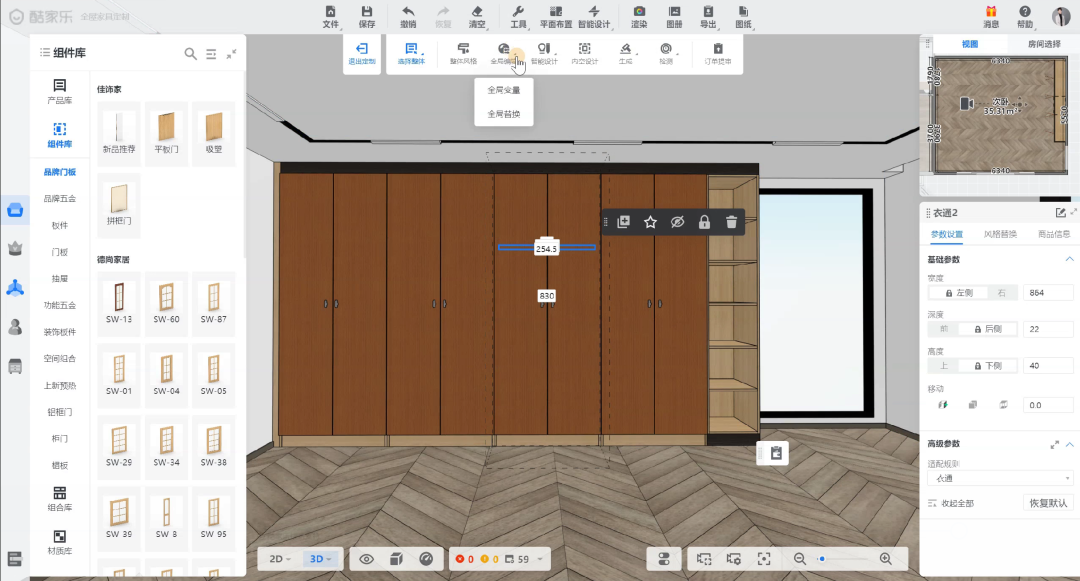Screen dimensions: 1080x581
Task: Open 消息 messages gift icon
Action: (990, 17)
